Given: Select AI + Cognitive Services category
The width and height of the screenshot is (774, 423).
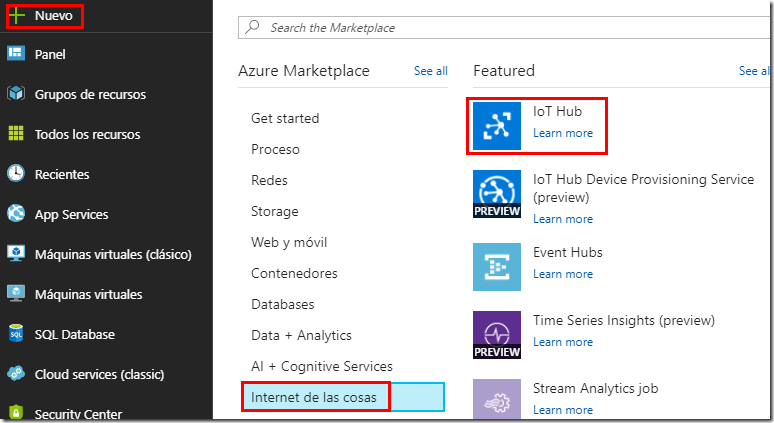Looking at the screenshot, I should (322, 367).
